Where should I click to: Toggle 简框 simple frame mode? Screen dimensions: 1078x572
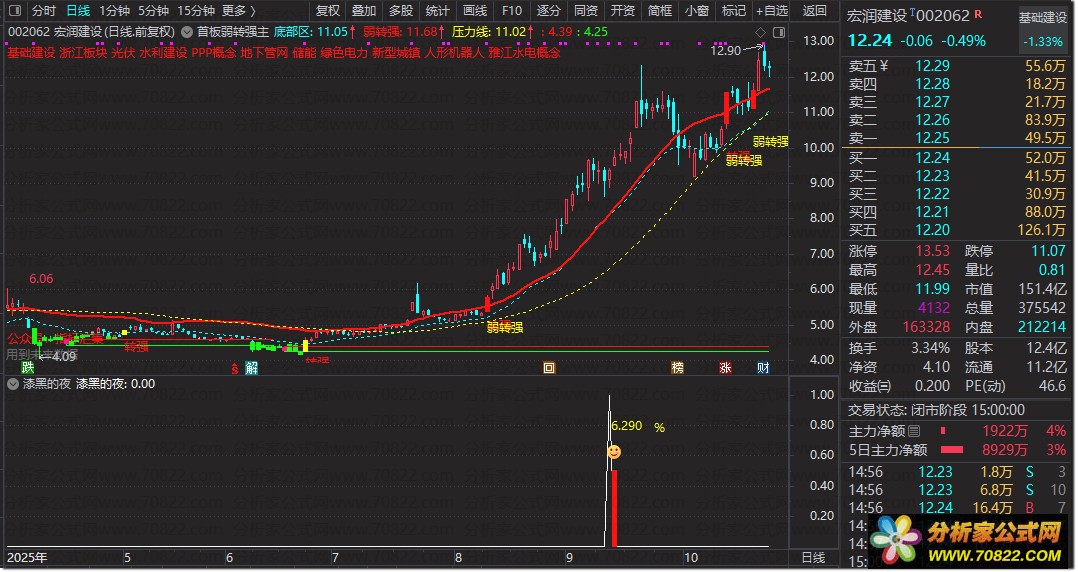click(x=660, y=11)
